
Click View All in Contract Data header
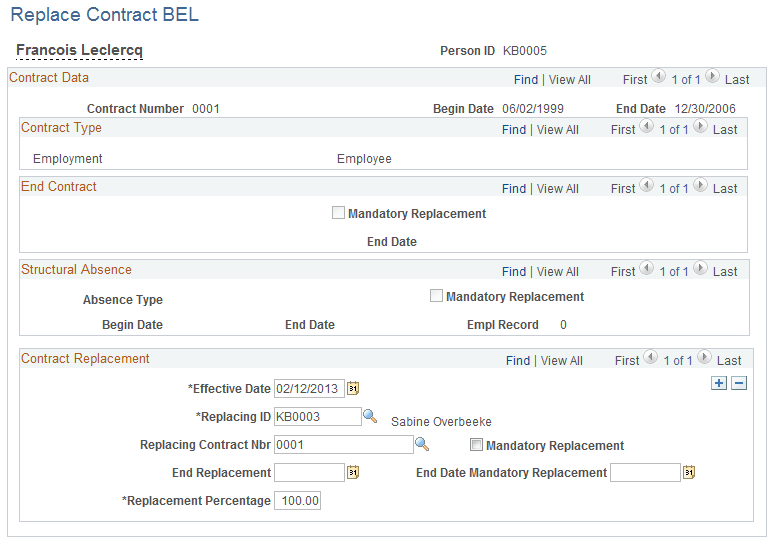click(570, 80)
